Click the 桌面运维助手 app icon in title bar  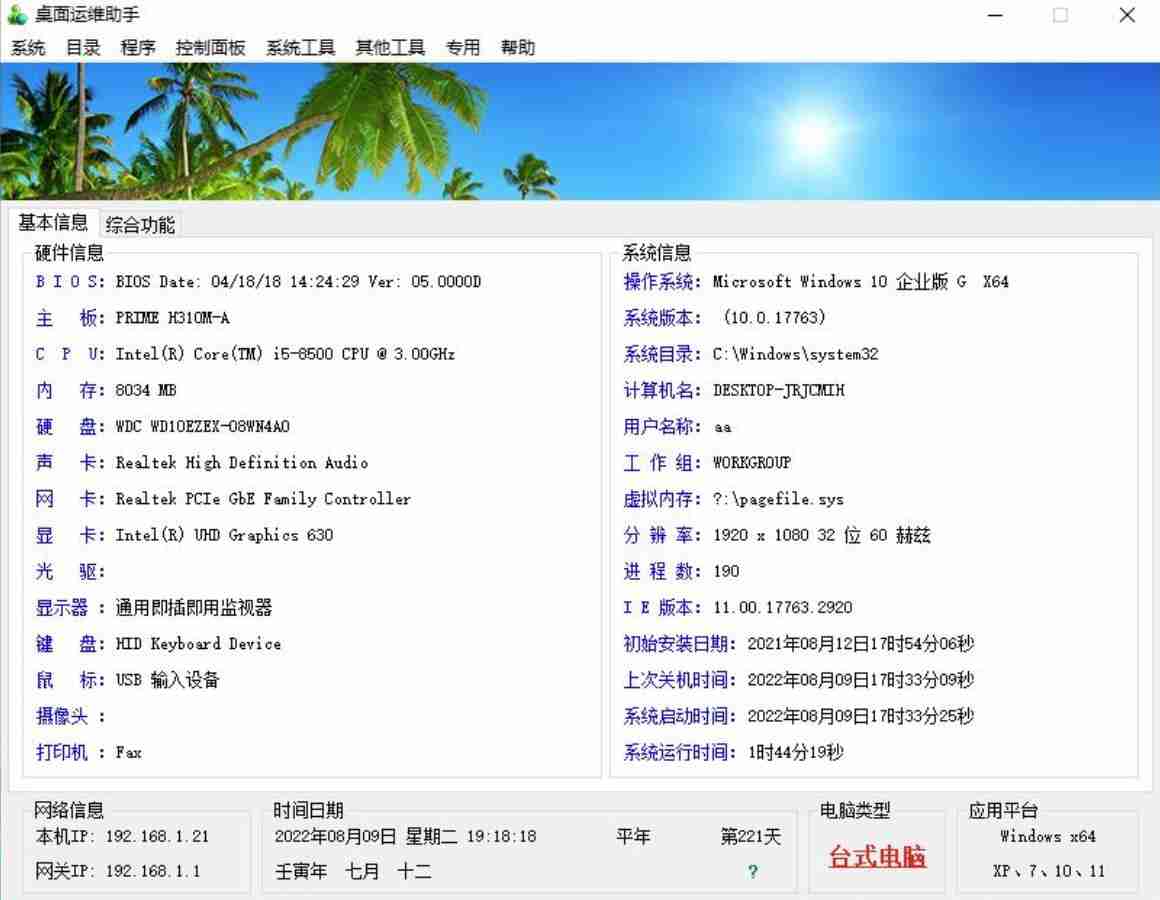click(x=17, y=15)
